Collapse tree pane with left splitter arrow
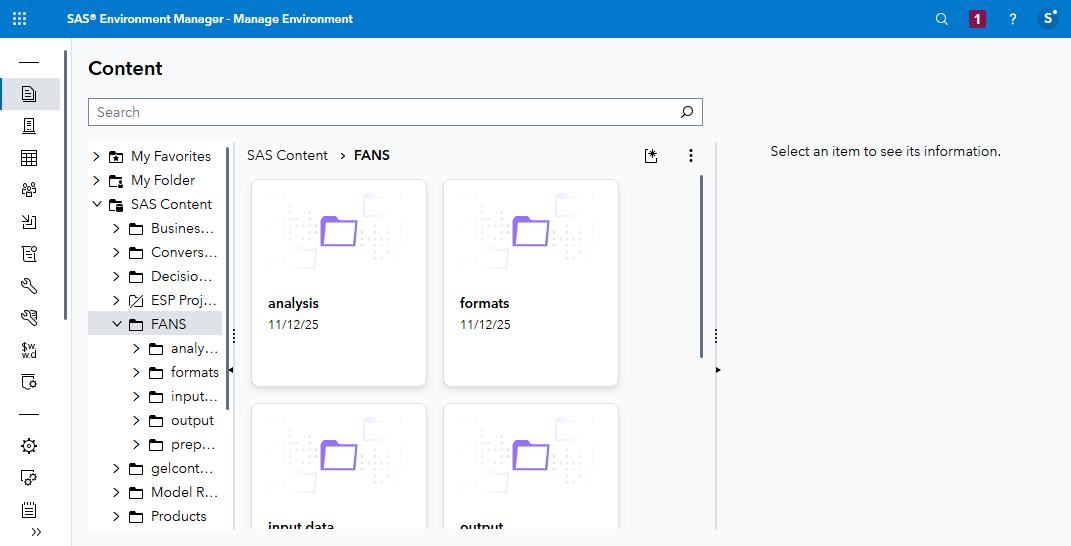The width and height of the screenshot is (1071, 546). point(231,370)
